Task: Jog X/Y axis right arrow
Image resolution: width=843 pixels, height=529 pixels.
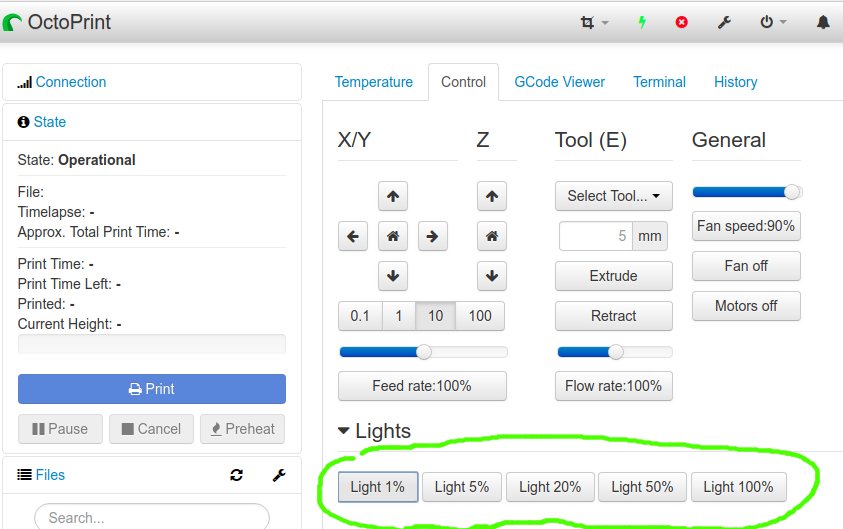Action: click(432, 236)
